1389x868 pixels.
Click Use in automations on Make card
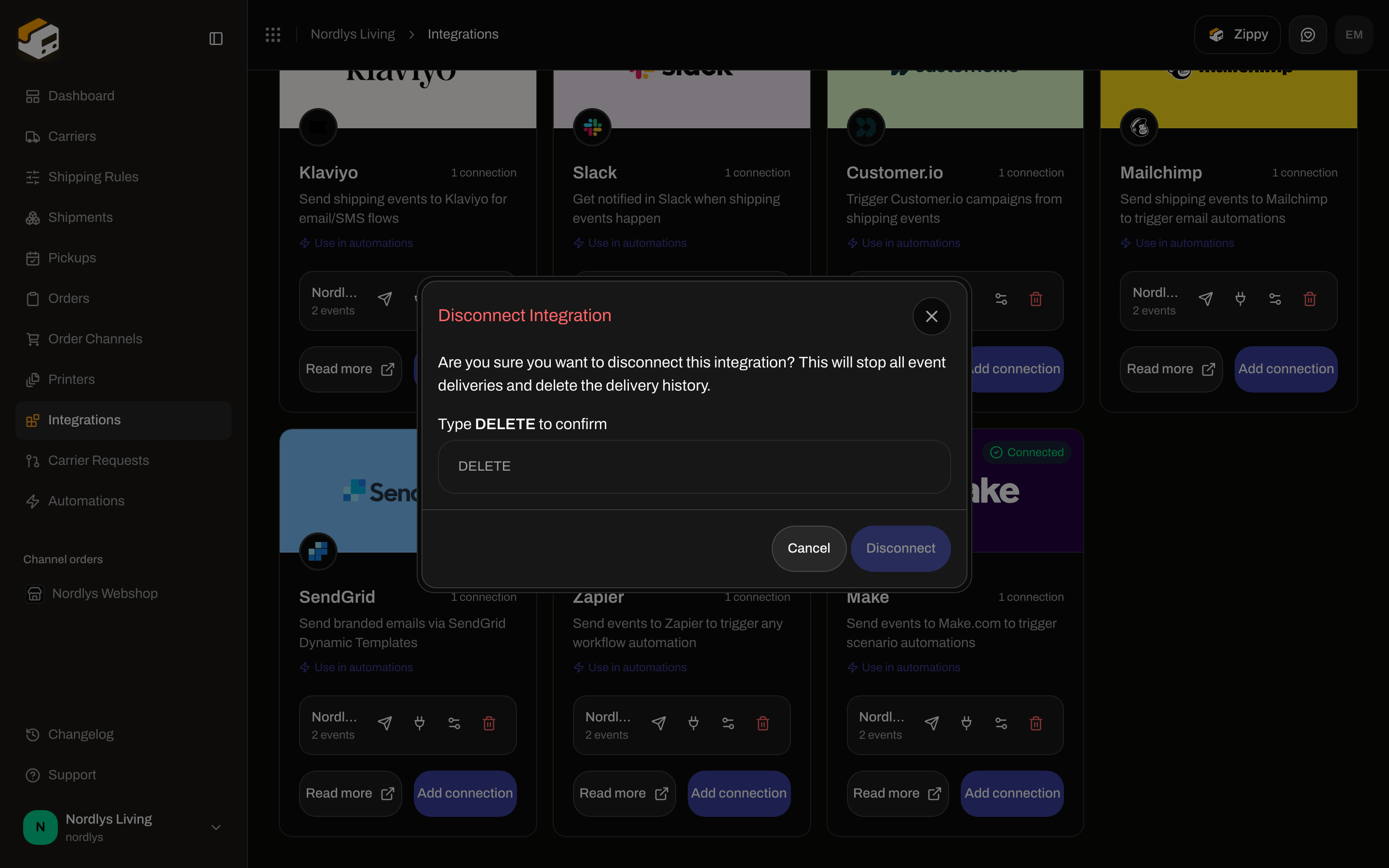coord(904,668)
